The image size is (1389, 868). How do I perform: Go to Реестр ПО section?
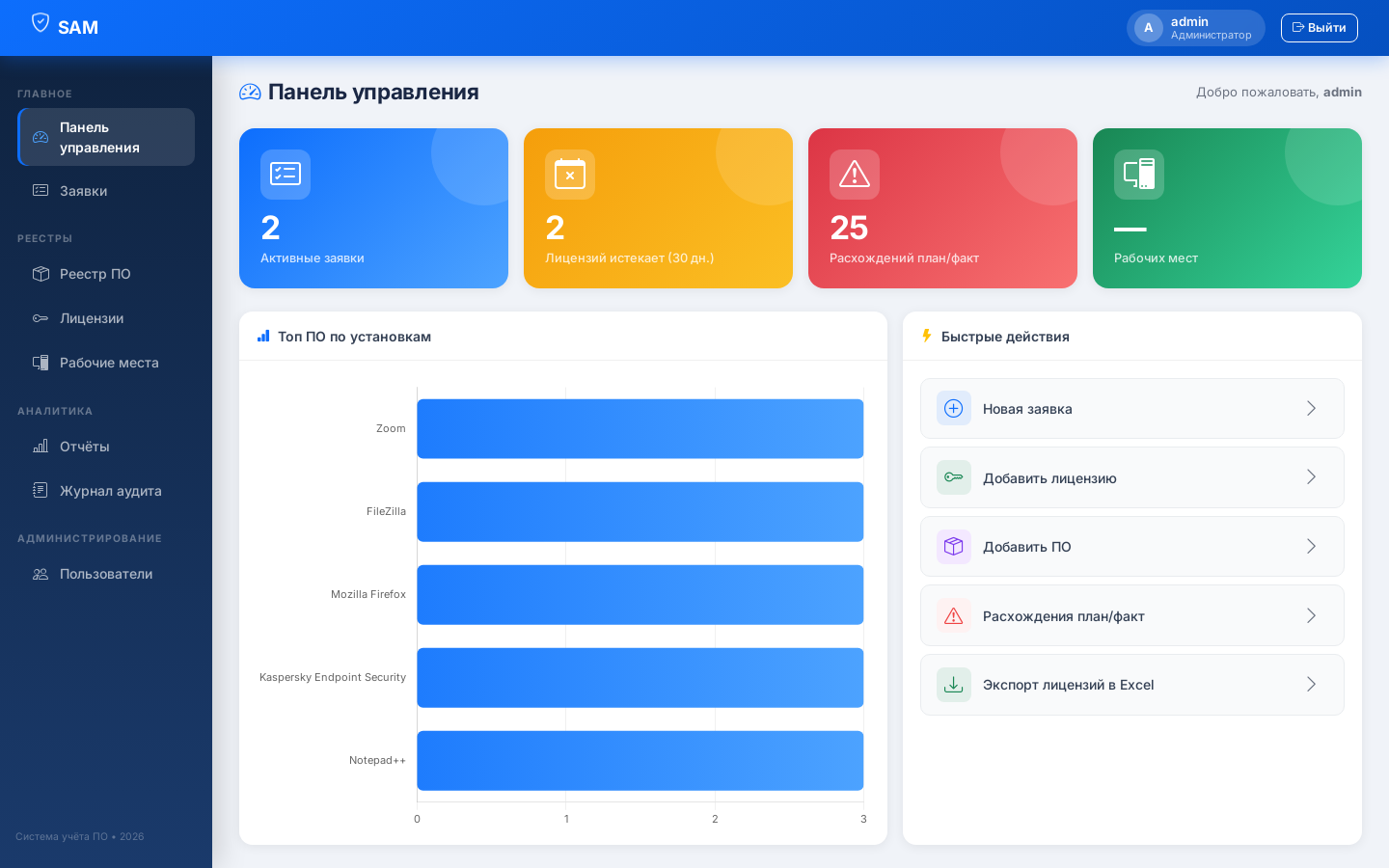pos(106,274)
